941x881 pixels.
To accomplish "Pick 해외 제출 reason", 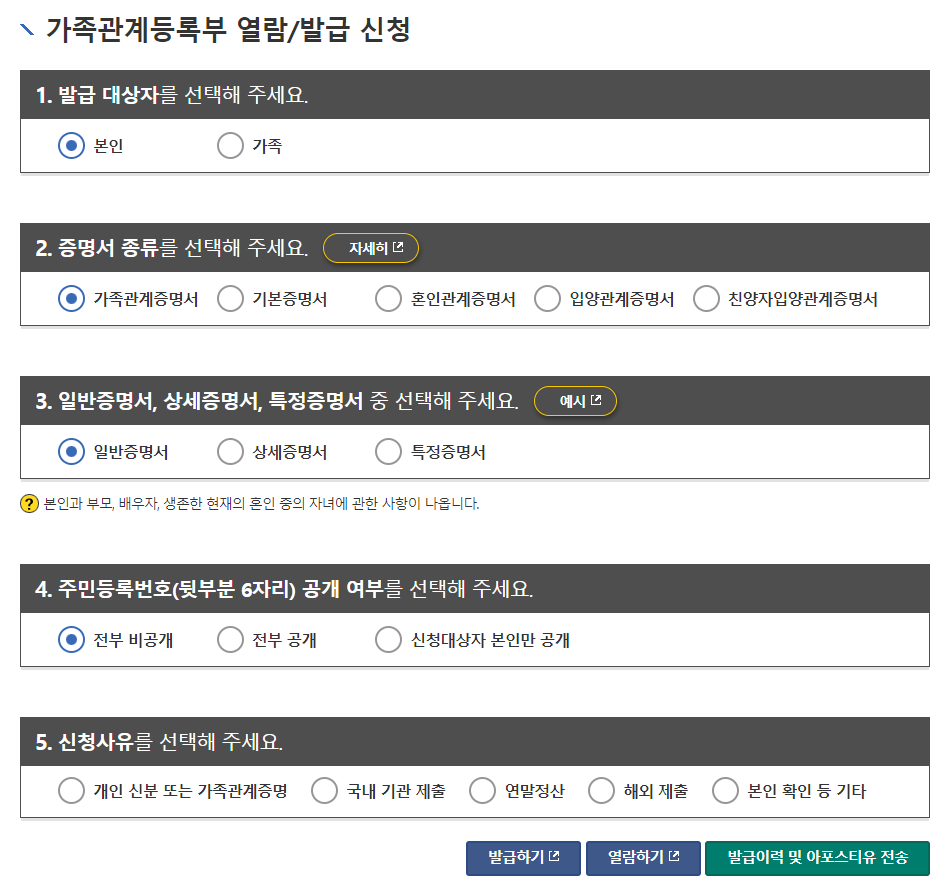I will (x=601, y=791).
